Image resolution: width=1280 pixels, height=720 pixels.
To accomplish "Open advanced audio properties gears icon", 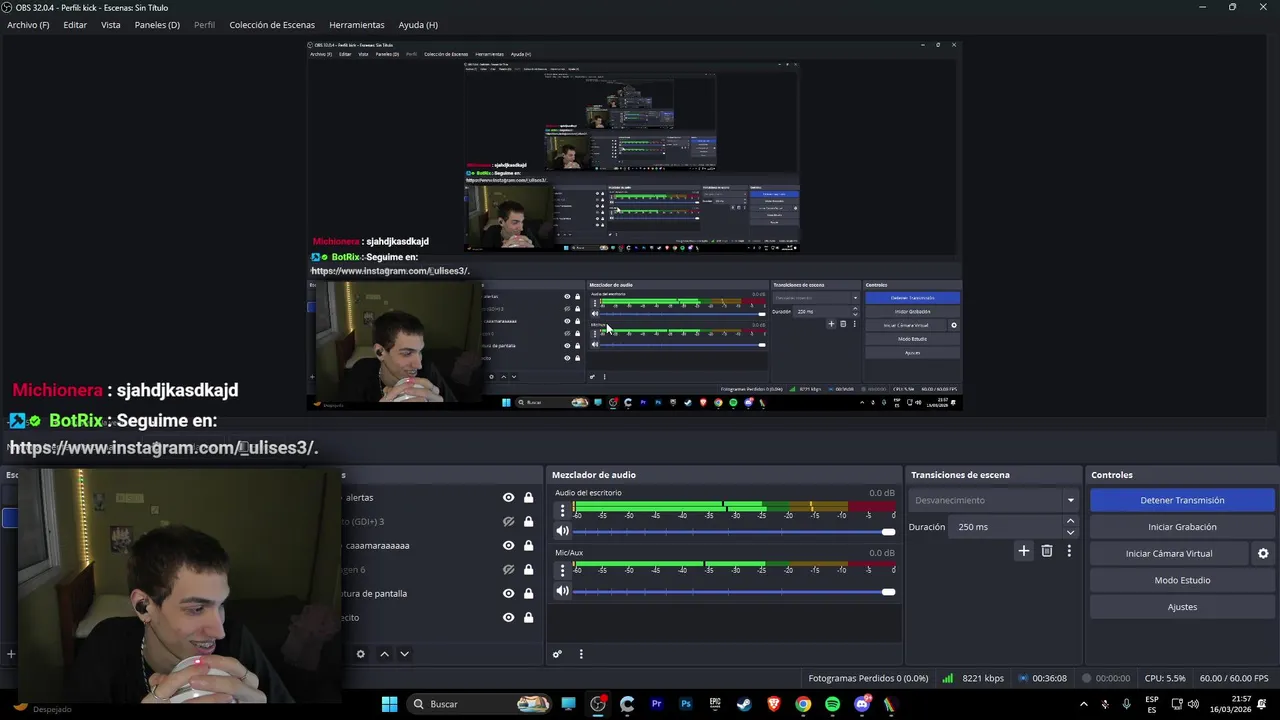I will pos(557,654).
